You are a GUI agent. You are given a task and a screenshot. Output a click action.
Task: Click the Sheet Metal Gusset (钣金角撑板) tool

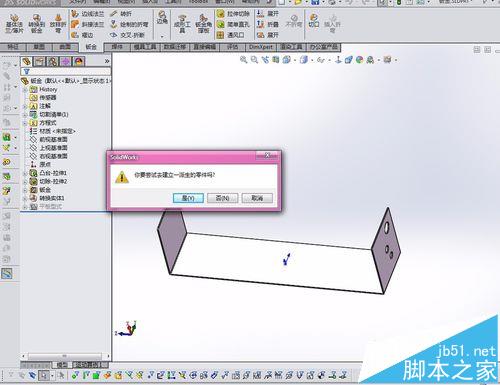tap(203, 24)
